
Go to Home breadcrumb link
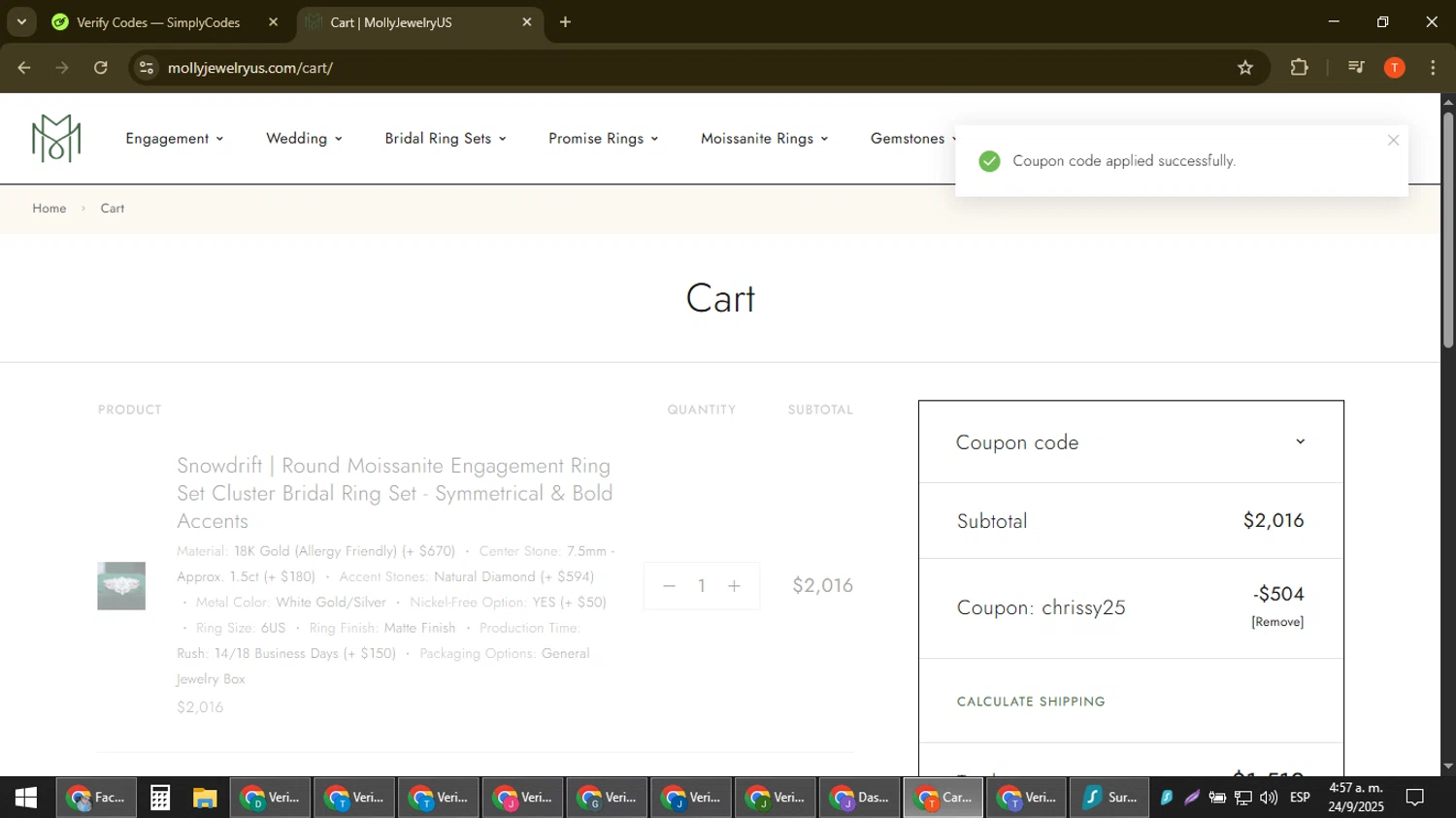pyautogui.click(x=50, y=209)
